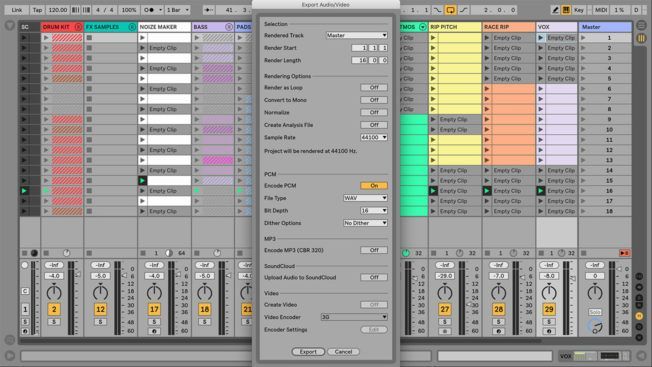Toggle Render as Loop option

374,88
